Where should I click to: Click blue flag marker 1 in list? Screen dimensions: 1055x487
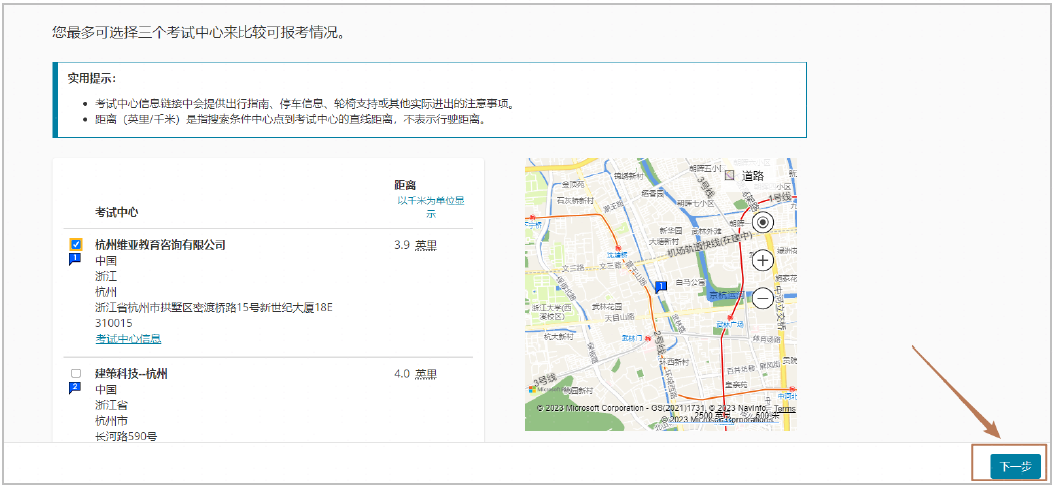tap(75, 259)
